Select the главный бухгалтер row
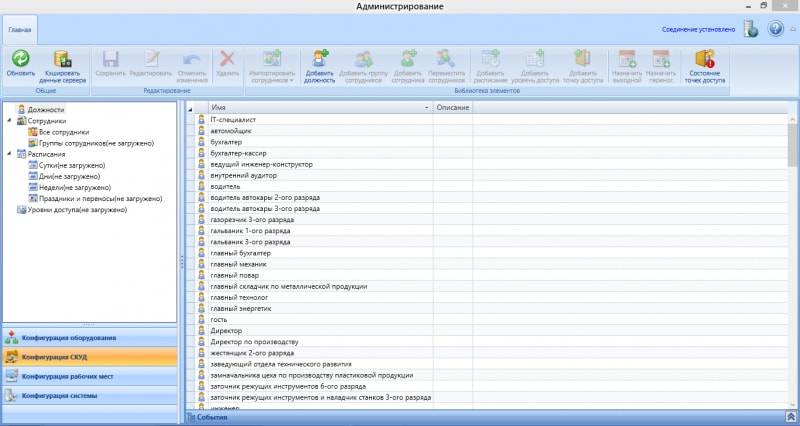The height and width of the screenshot is (426, 800). [x=240, y=253]
